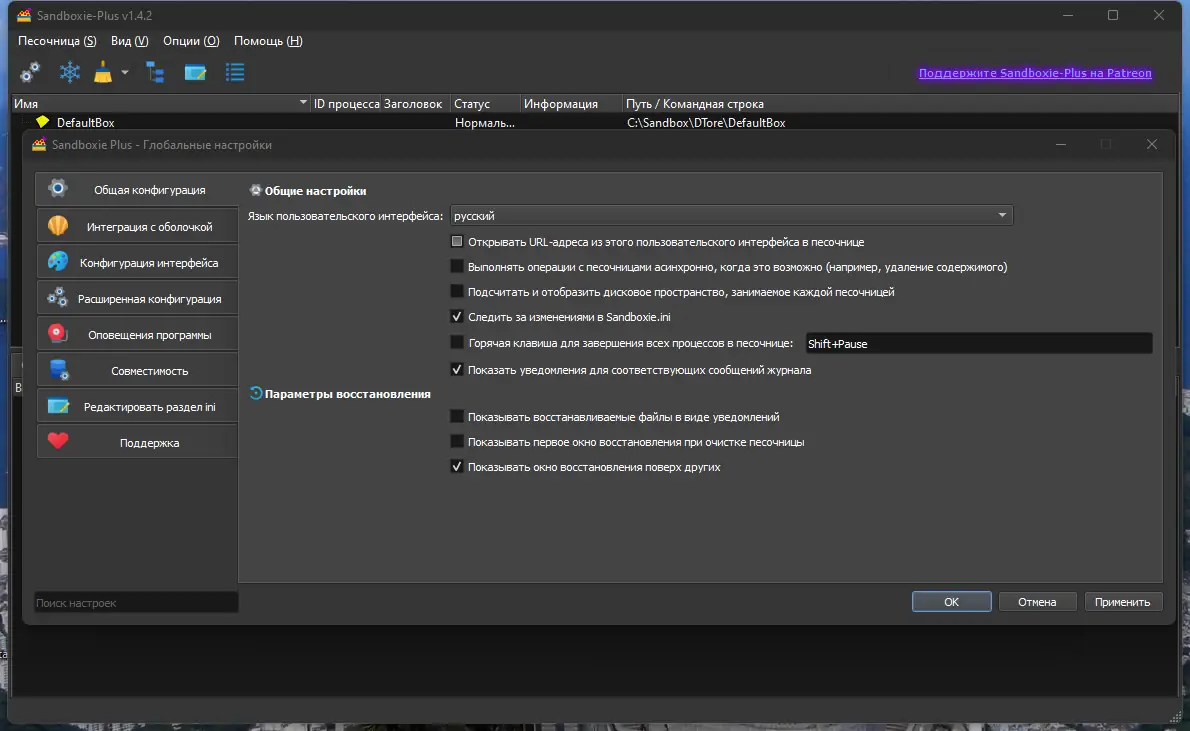Uncheck Показывать окно восстановления поверх других
The image size is (1190, 731).
click(x=457, y=467)
